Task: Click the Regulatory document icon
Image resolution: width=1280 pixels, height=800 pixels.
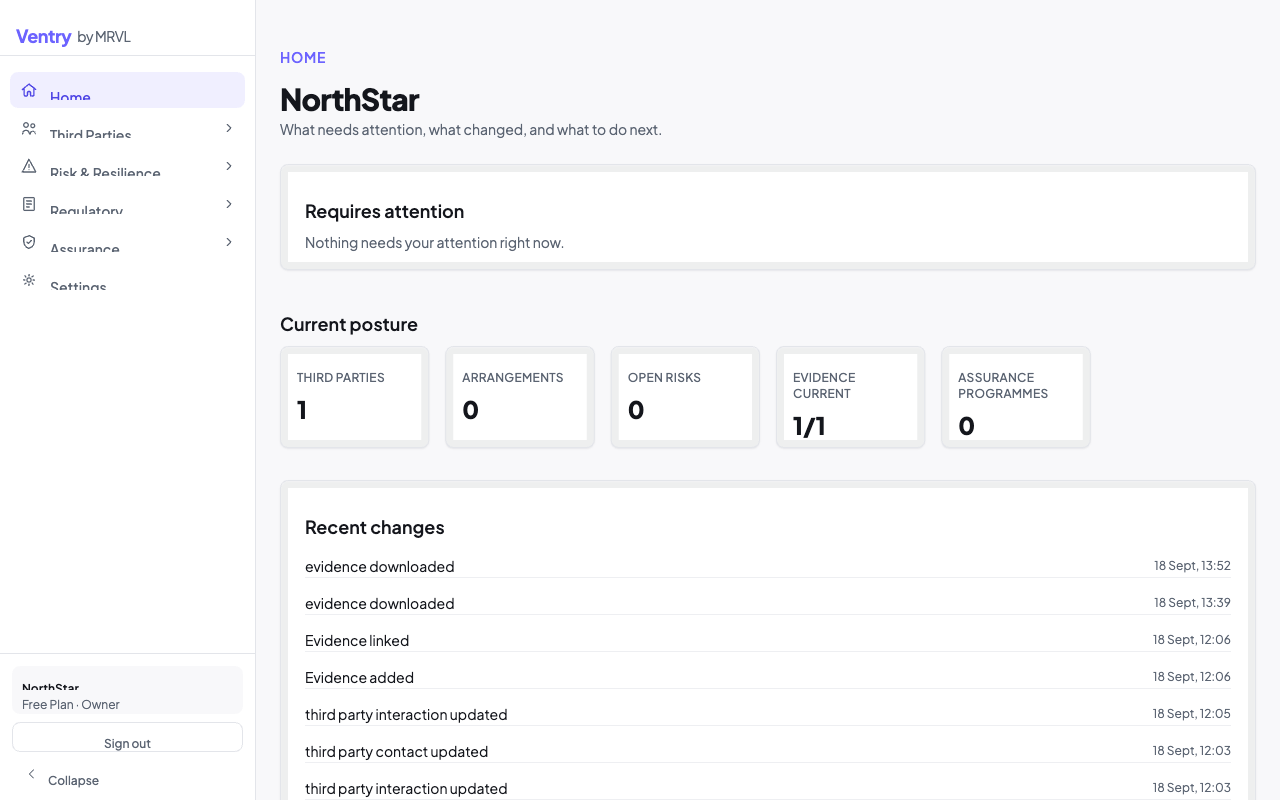Action: point(29,204)
